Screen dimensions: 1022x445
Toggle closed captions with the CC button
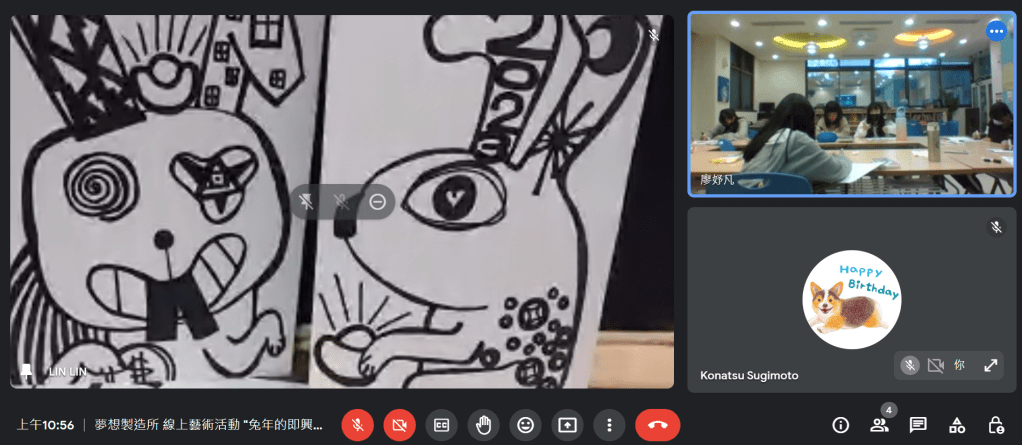(441, 425)
